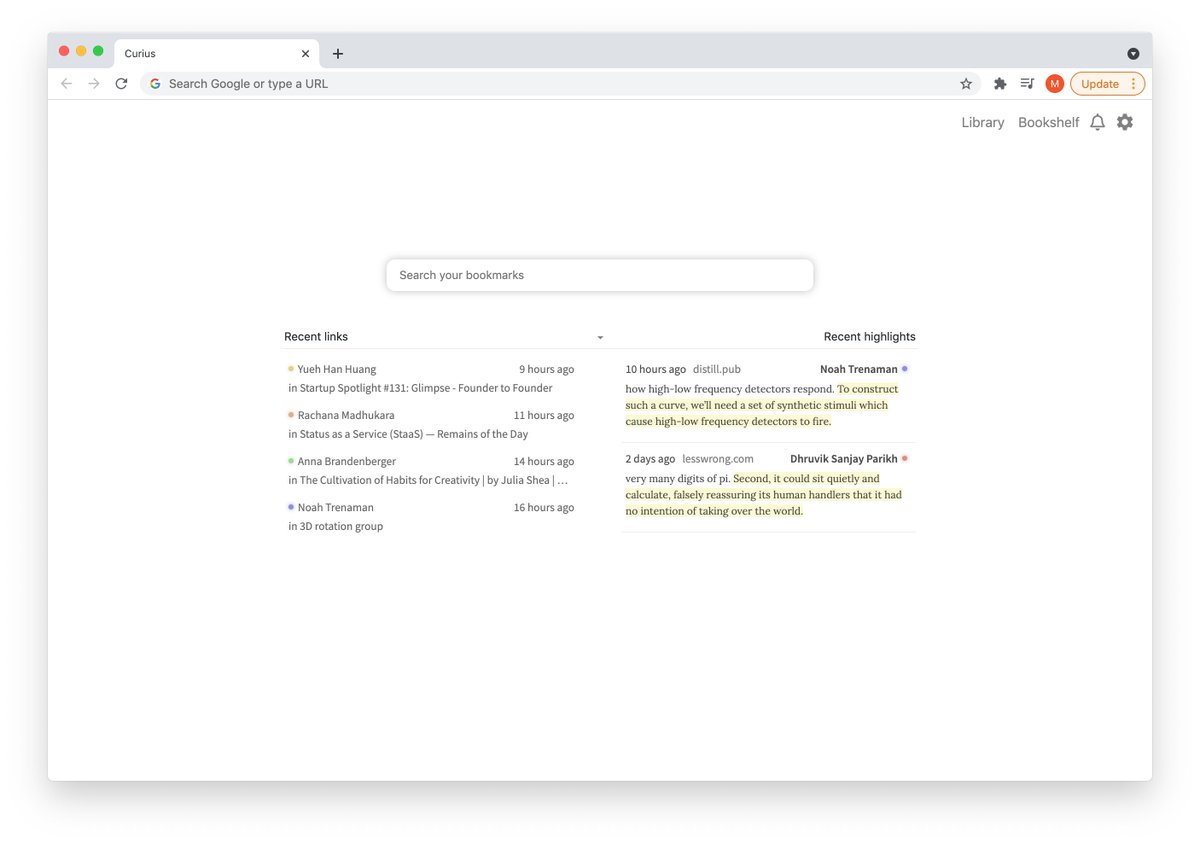Open the Library page
Screen dimensions: 1200x844
point(982,122)
